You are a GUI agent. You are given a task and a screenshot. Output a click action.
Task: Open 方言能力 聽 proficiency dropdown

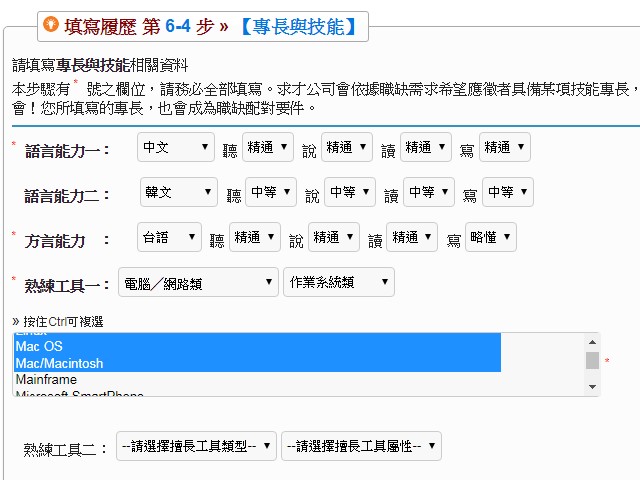255,237
